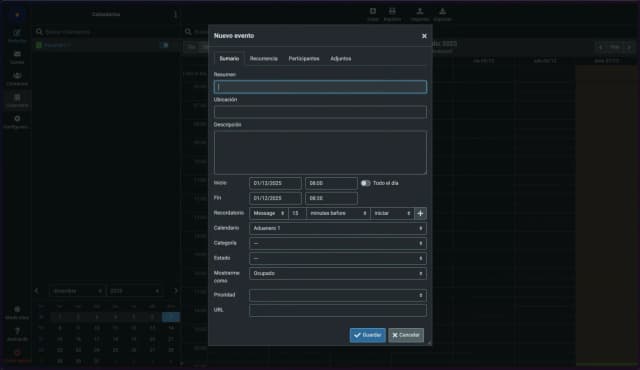Open Correo mail in the sidebar
This screenshot has width=640, height=370.
pos(17,57)
